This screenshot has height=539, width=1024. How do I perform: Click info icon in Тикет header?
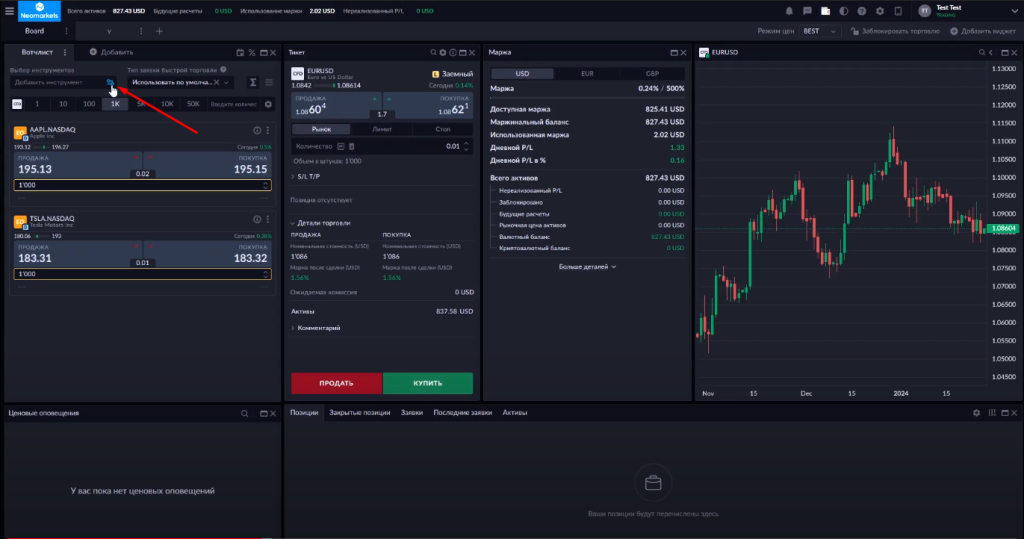pos(453,52)
